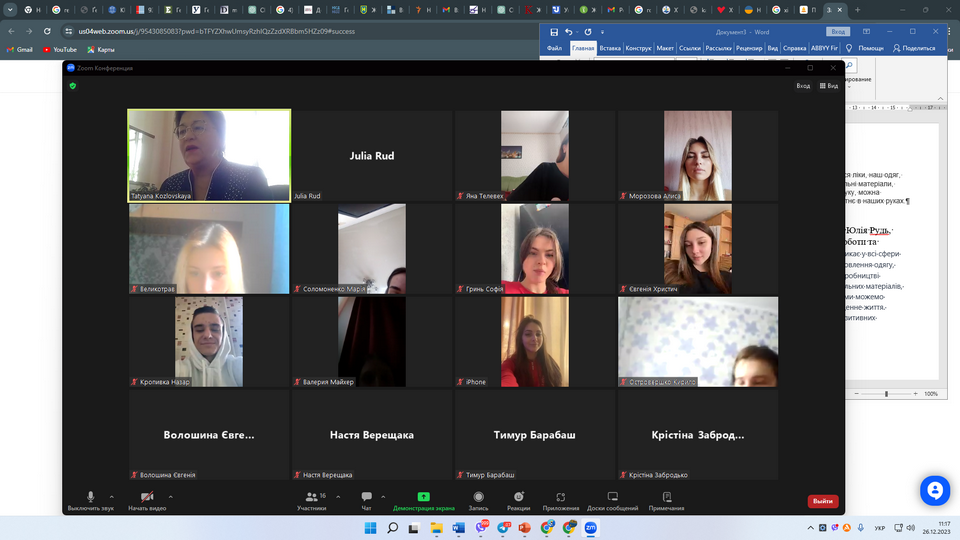Start recording with the Record icon
960x540 pixels.
click(x=478, y=497)
